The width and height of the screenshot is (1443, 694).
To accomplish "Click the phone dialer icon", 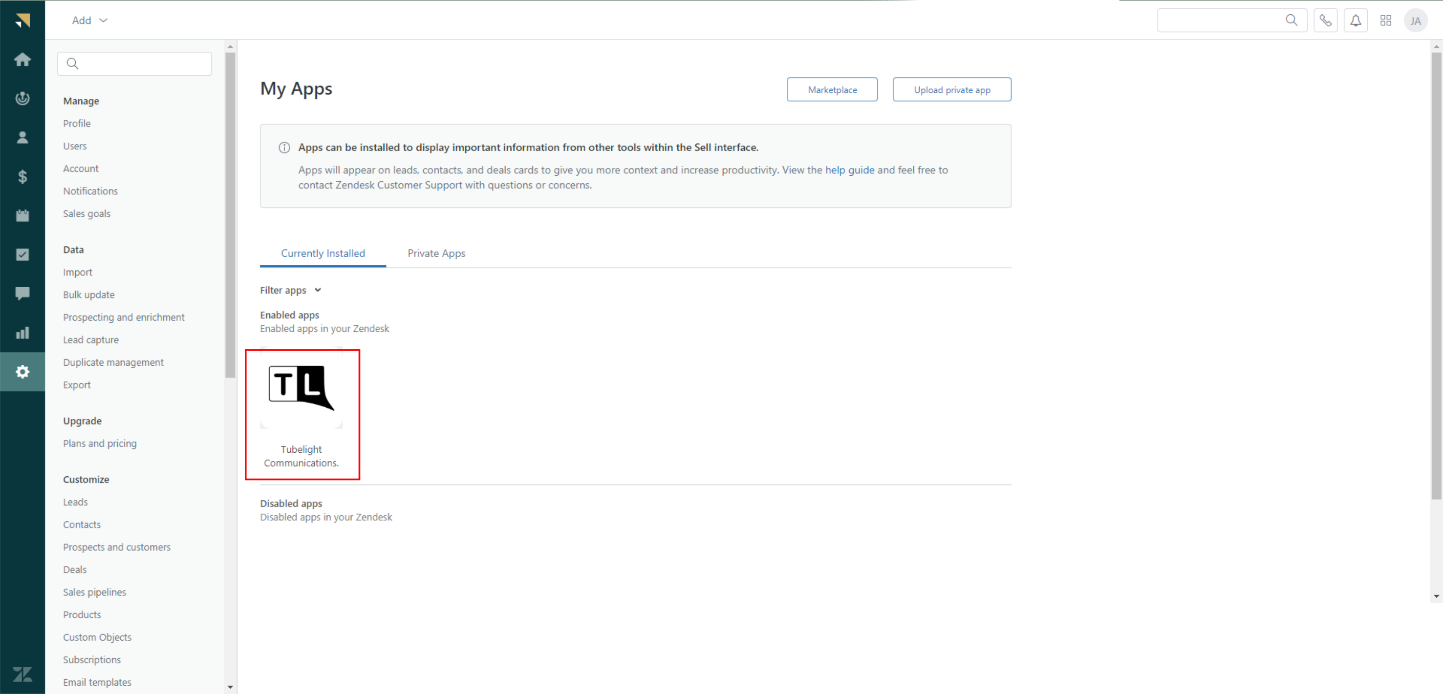I will [1326, 20].
